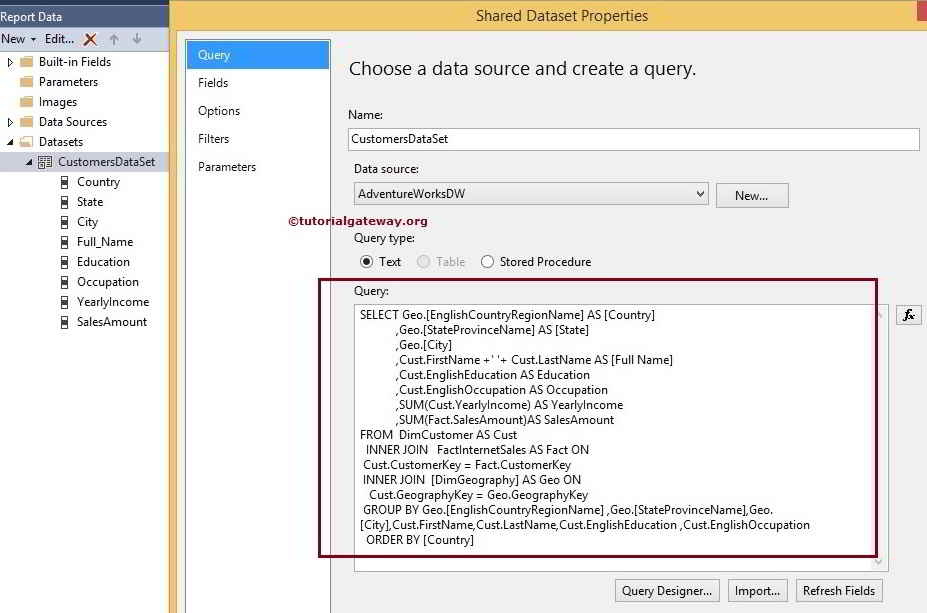Screen dimensions: 927x613
Task: Click the Refresh Fields button
Action: [839, 590]
